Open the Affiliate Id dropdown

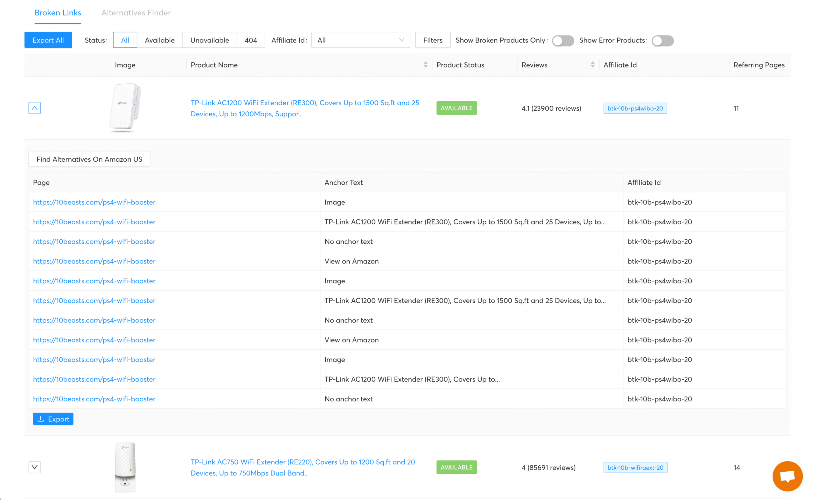click(360, 40)
